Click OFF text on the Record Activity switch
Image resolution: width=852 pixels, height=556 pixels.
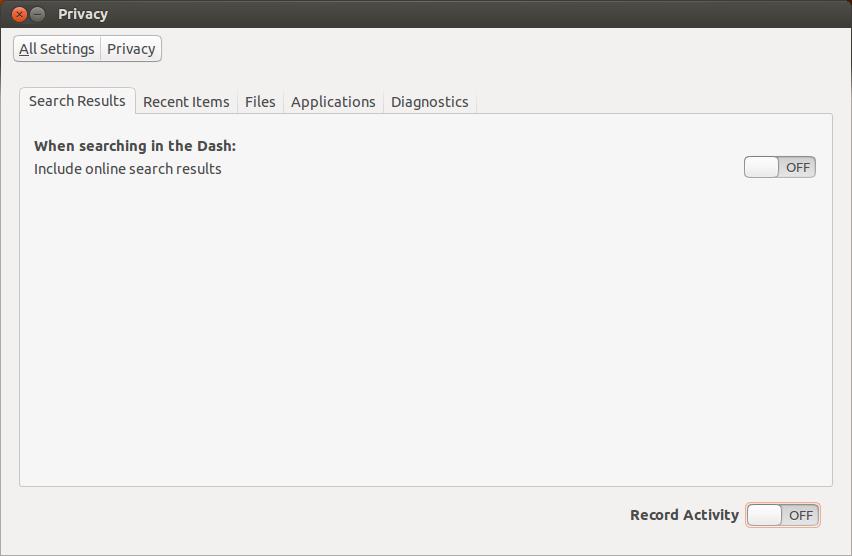[801, 515]
